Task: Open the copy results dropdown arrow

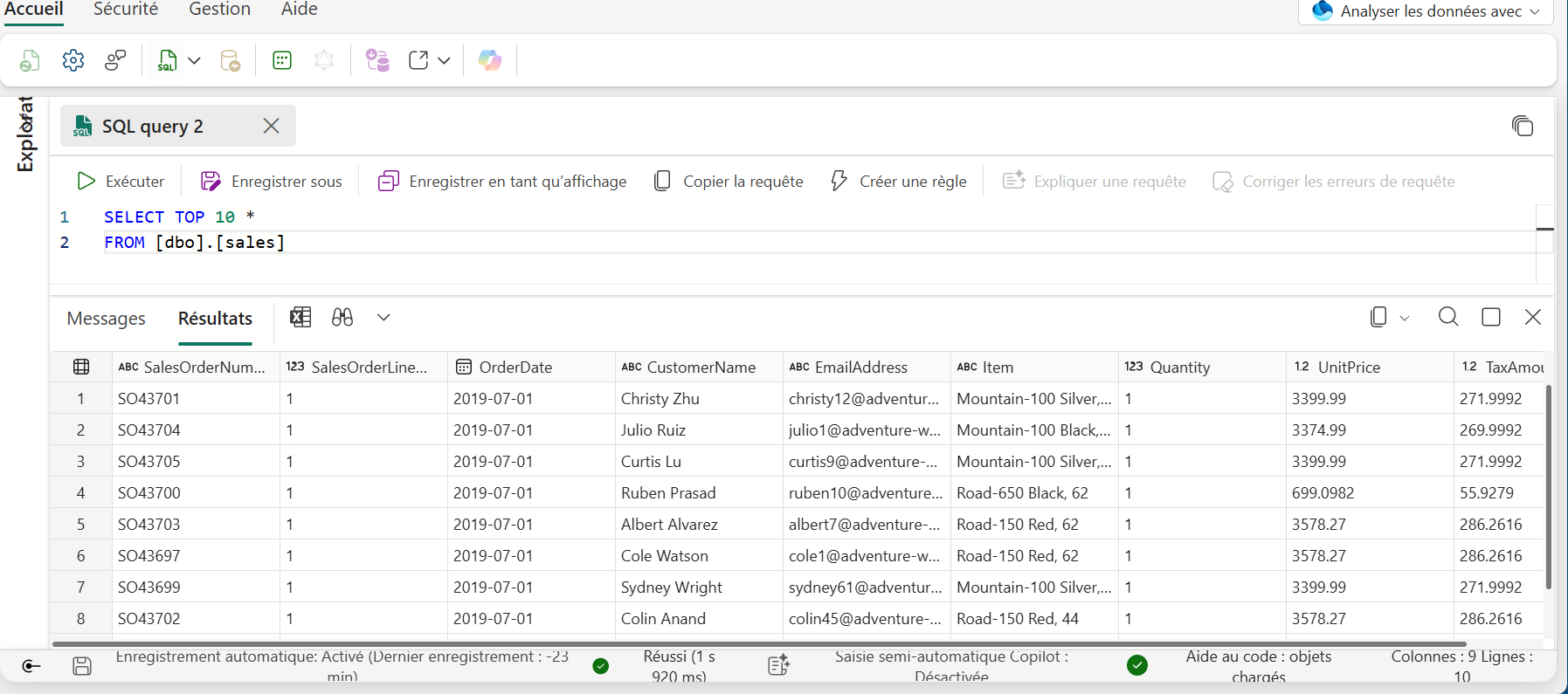Action: [x=1405, y=318]
